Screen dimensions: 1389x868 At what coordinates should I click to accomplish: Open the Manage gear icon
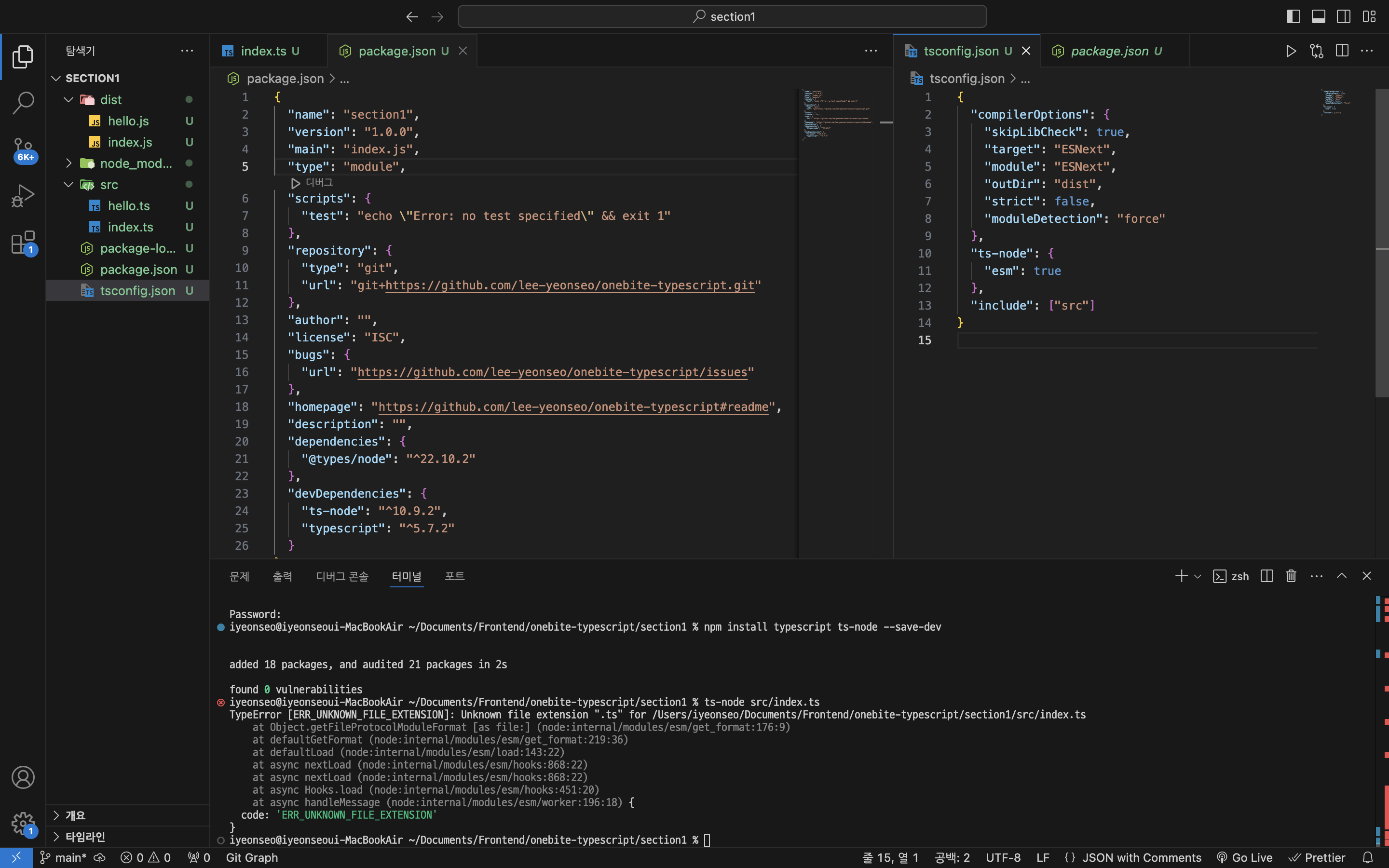(x=23, y=825)
